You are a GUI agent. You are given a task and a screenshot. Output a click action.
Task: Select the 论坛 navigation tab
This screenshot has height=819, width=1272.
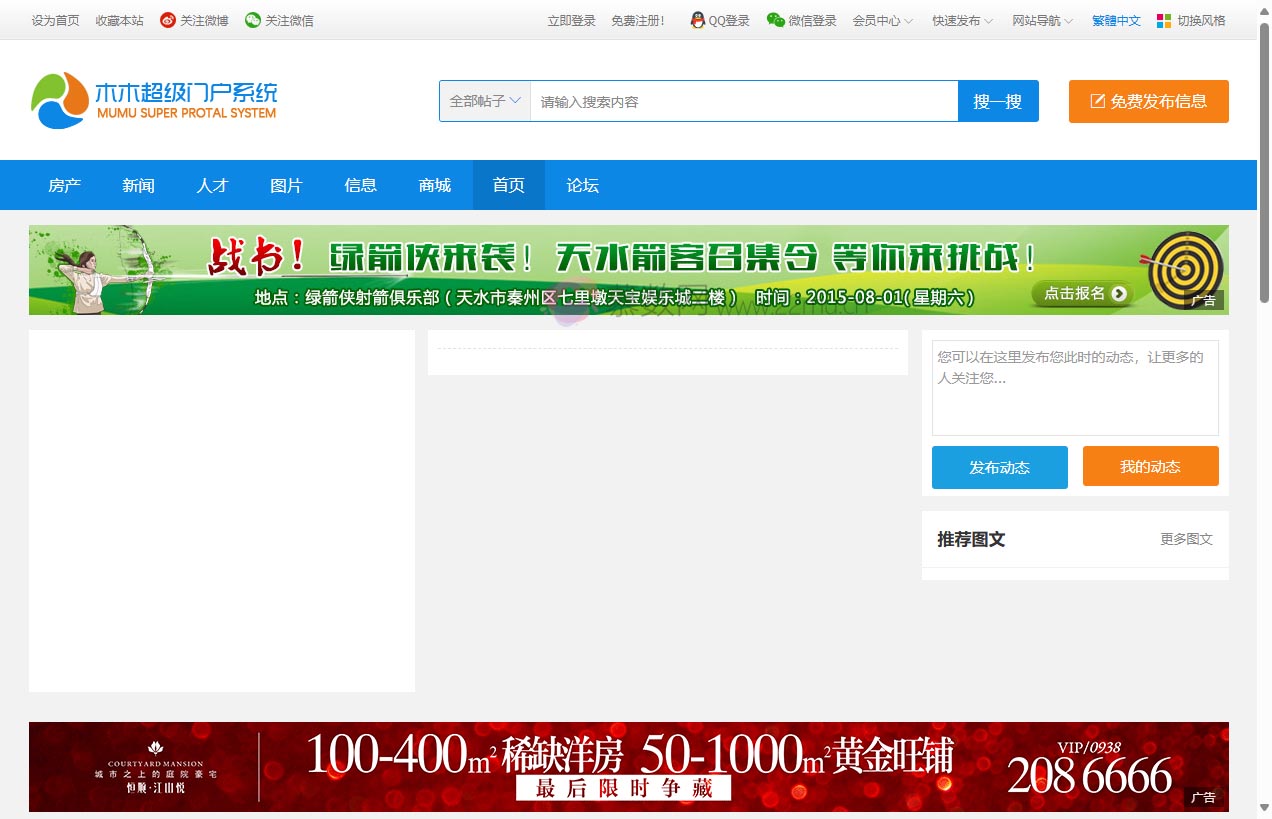coord(583,185)
